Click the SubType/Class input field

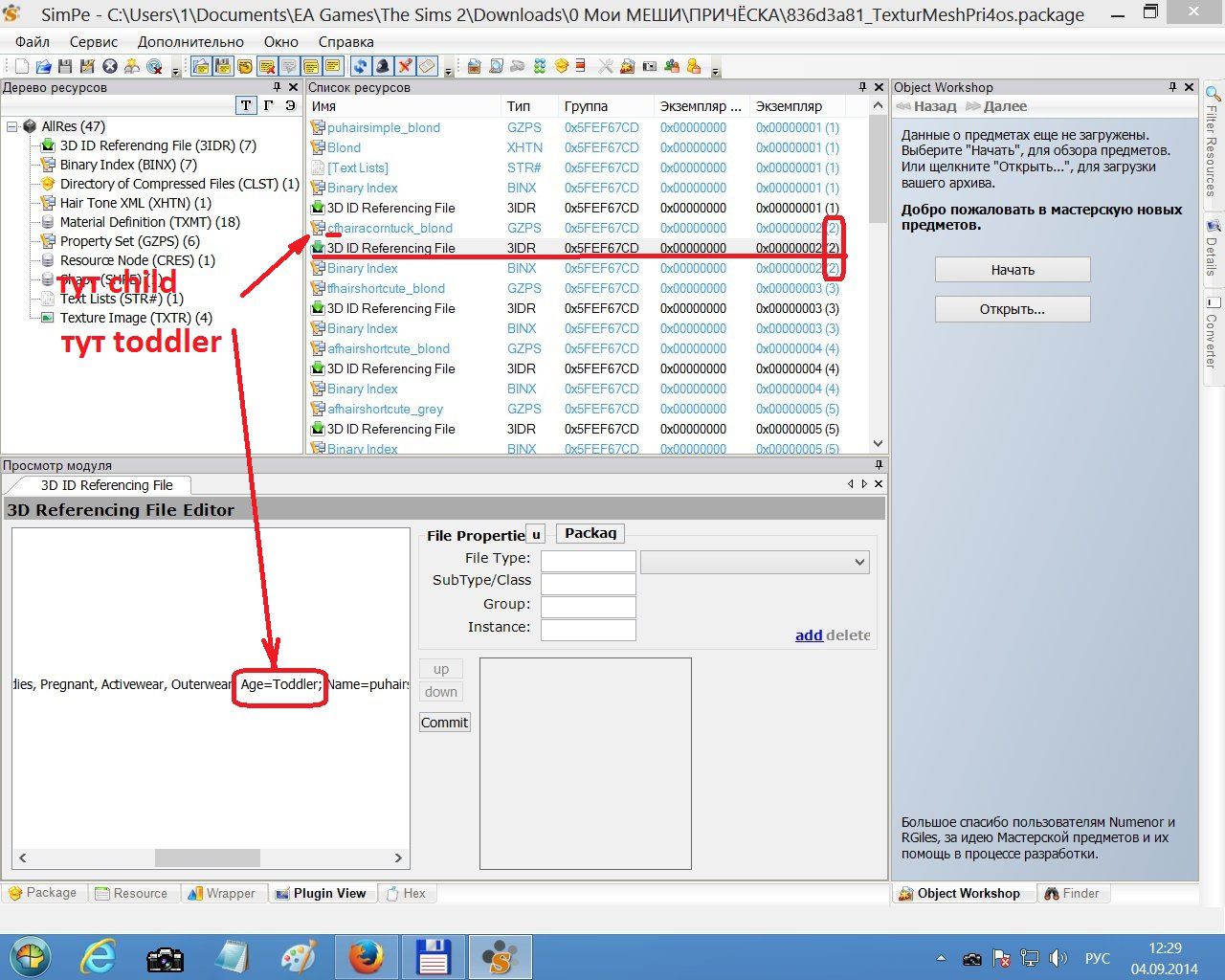(589, 584)
